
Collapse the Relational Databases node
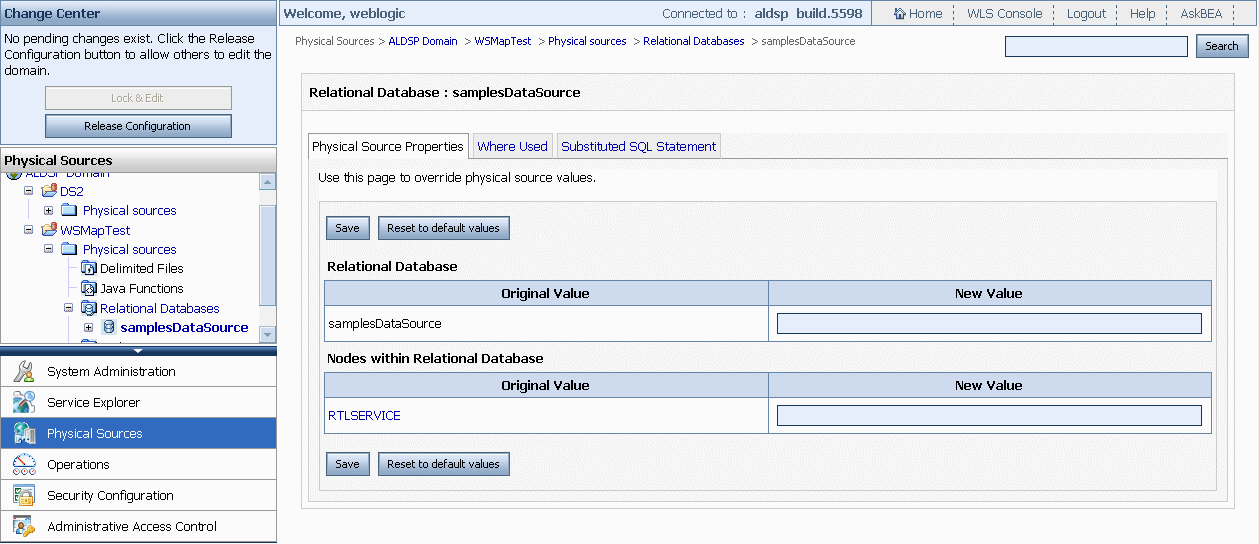point(68,308)
